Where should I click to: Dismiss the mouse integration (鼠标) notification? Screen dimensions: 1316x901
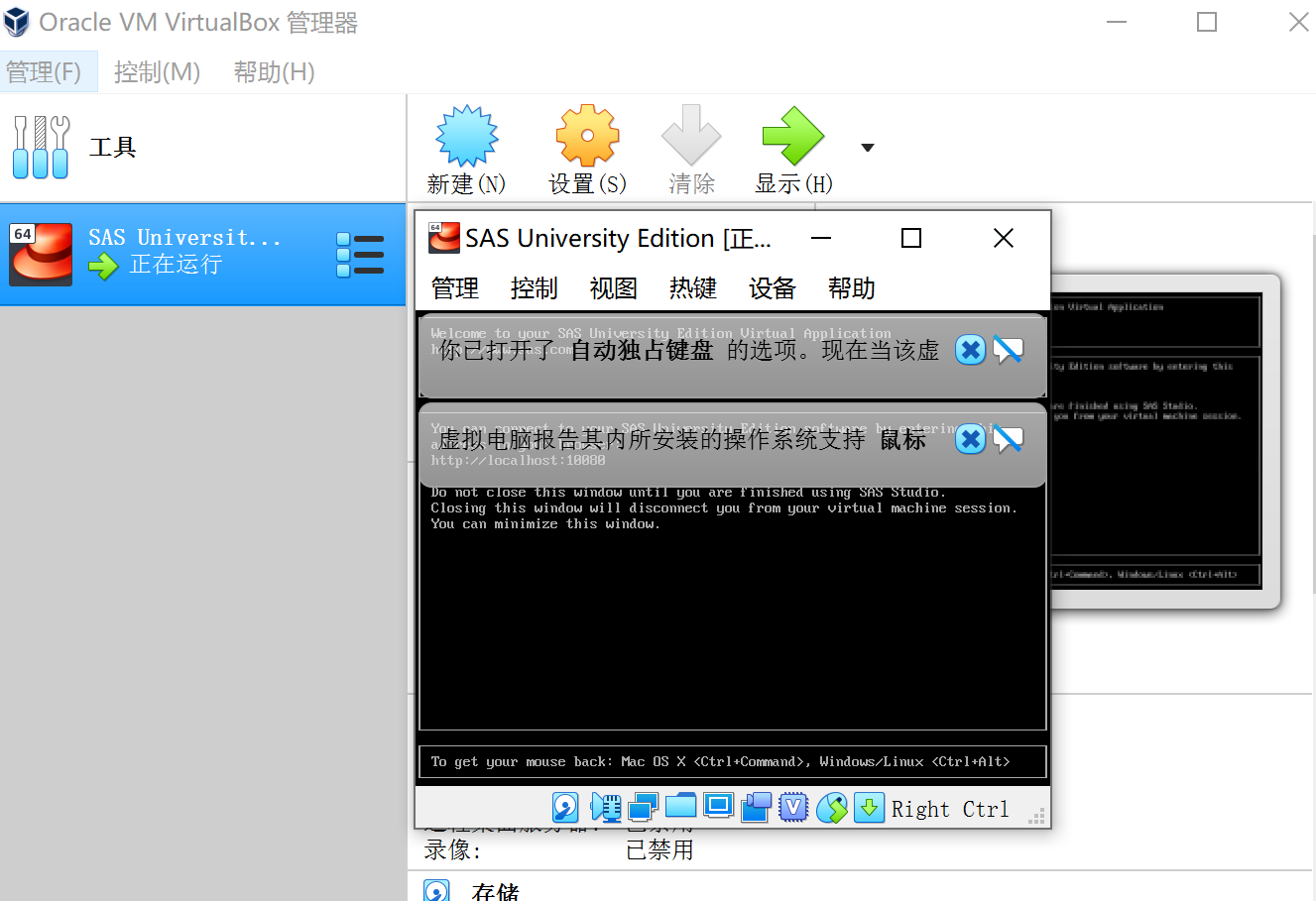click(971, 439)
